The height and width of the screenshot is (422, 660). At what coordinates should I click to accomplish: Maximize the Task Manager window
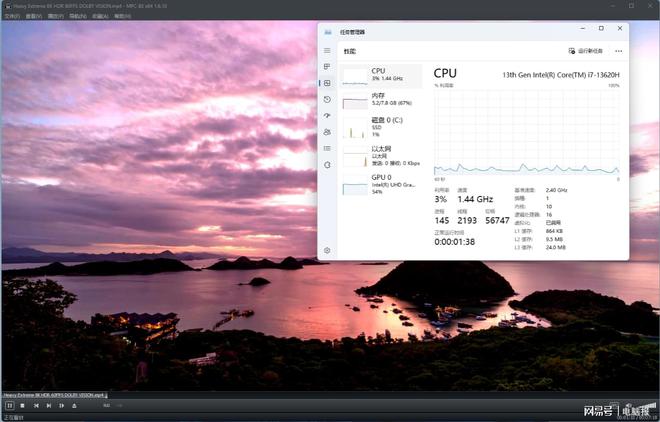[x=601, y=28]
